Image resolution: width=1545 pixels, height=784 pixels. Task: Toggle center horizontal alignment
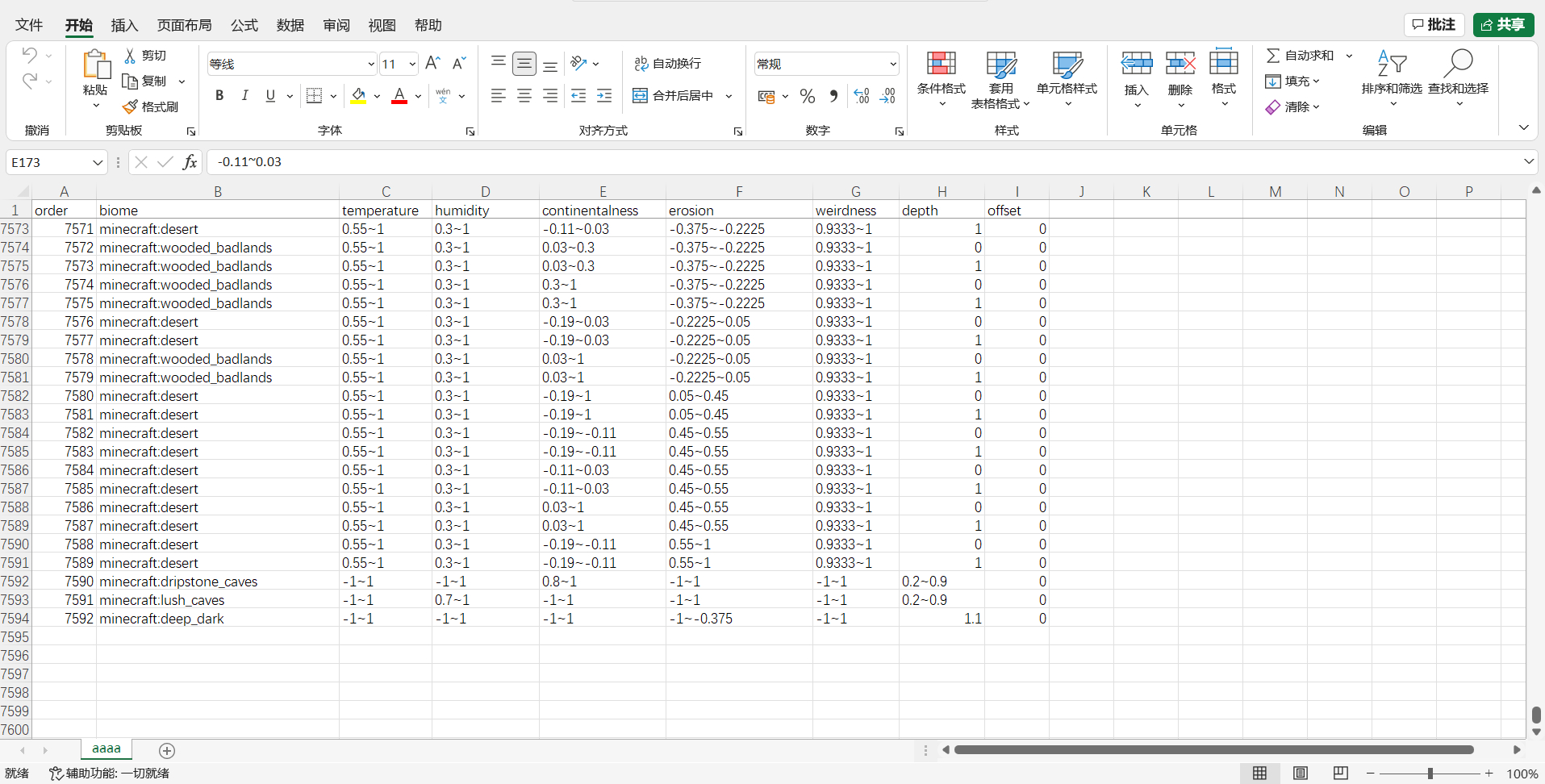click(x=524, y=96)
